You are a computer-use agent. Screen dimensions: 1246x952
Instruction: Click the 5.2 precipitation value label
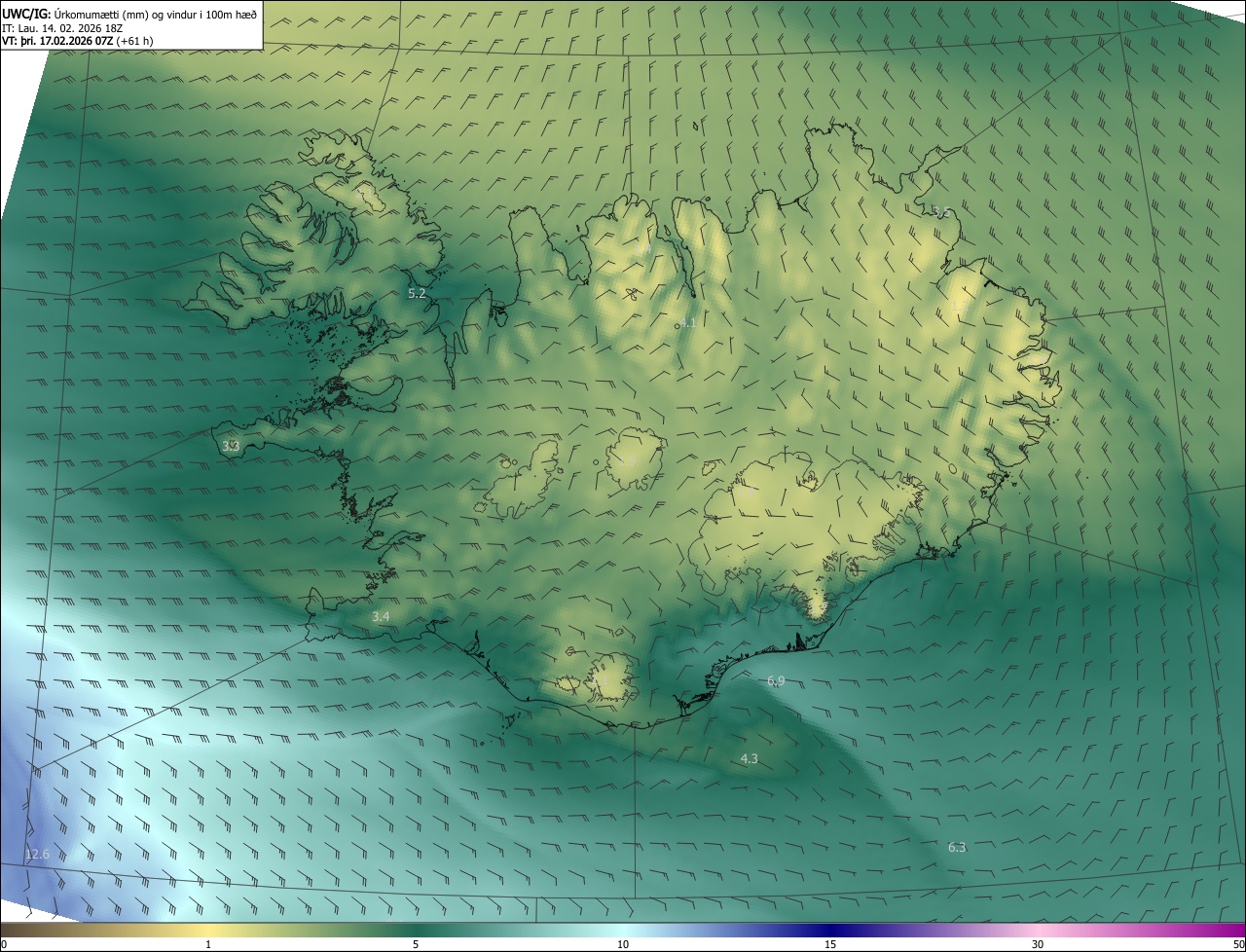(x=417, y=293)
